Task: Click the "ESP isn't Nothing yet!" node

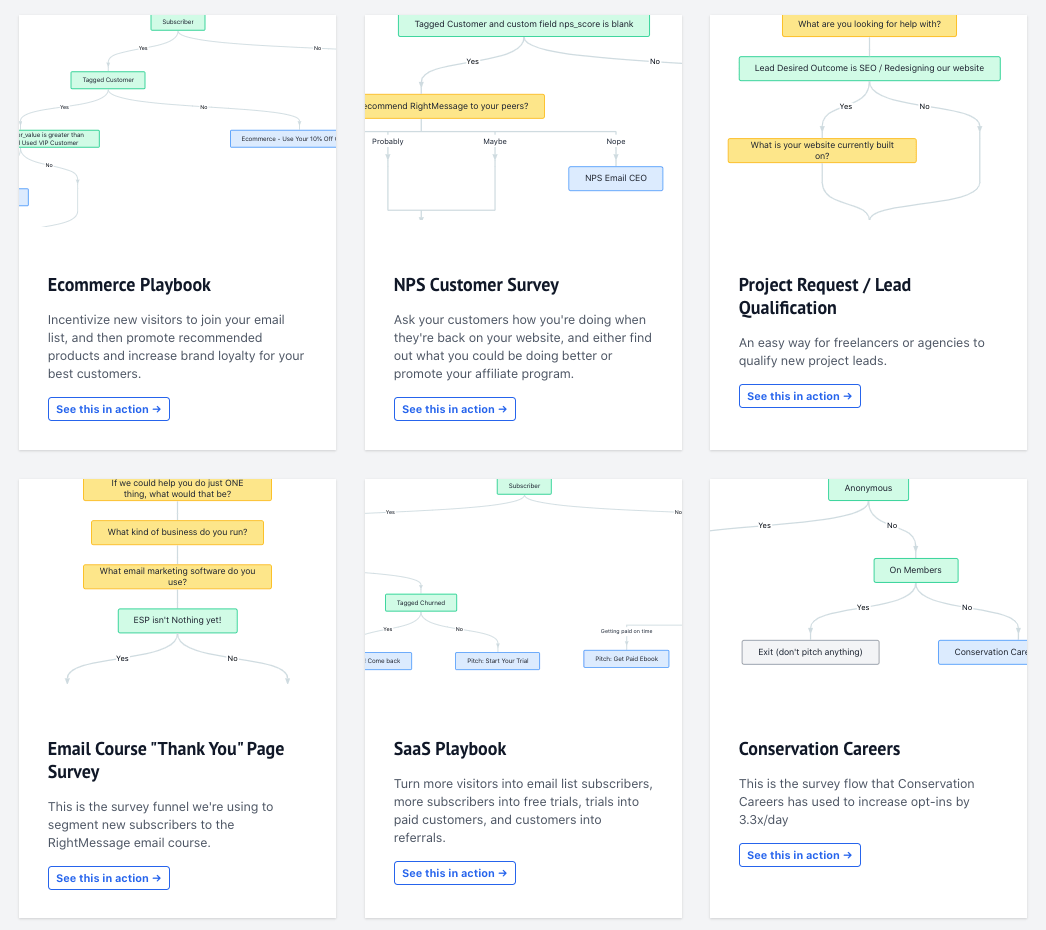Action: (177, 620)
